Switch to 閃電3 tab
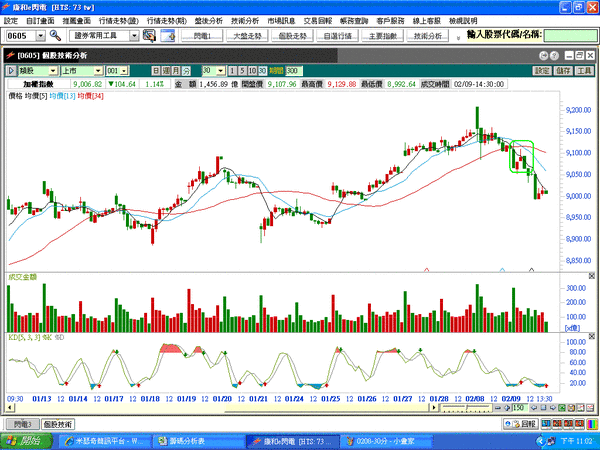Viewport: 600px width, 450px height. pos(22,424)
